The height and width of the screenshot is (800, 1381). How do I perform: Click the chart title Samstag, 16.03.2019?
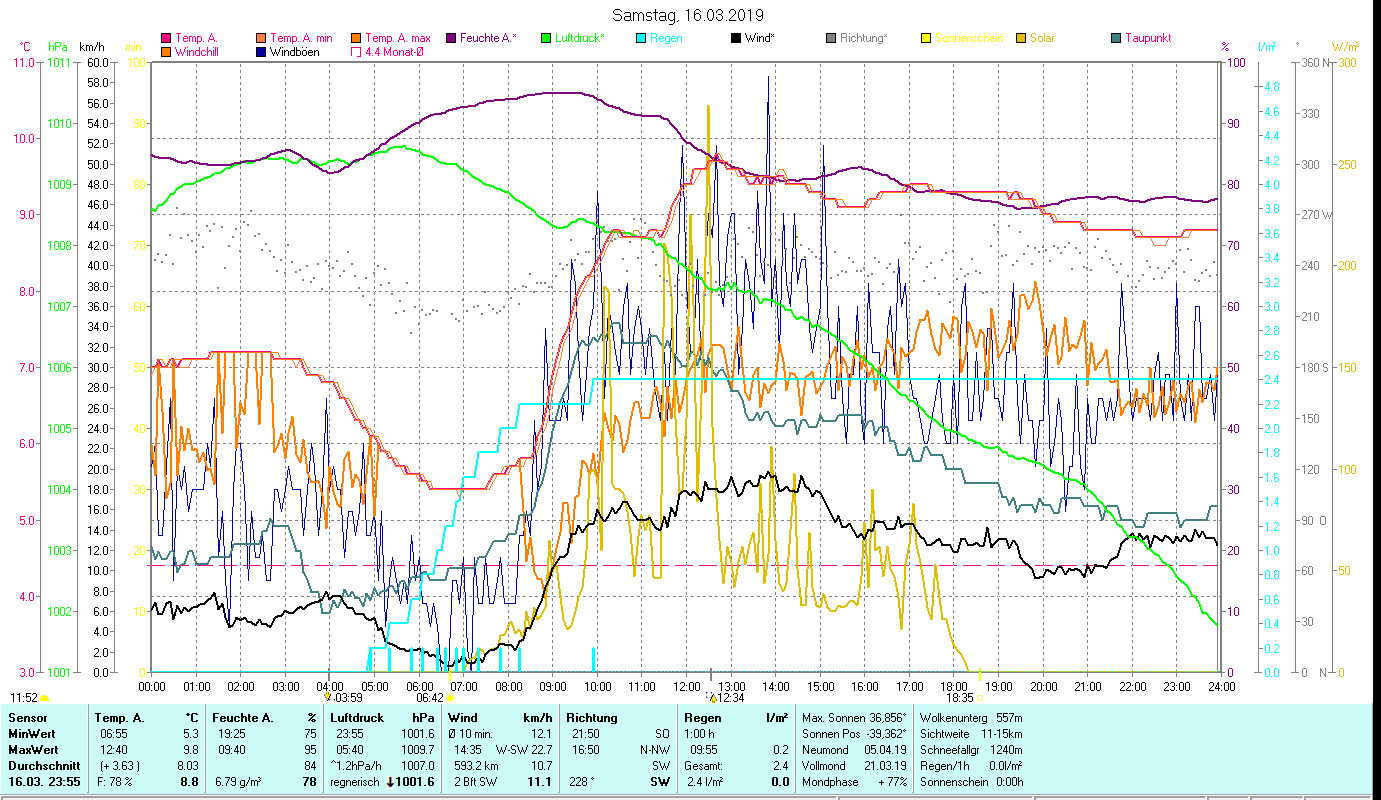690,15
